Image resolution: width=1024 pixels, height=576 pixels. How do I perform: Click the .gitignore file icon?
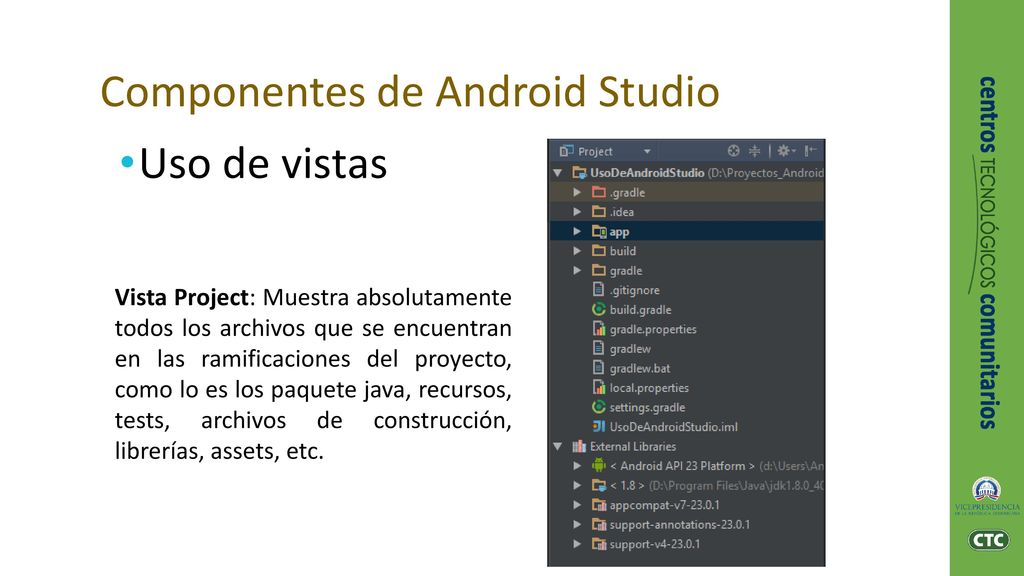coord(598,289)
